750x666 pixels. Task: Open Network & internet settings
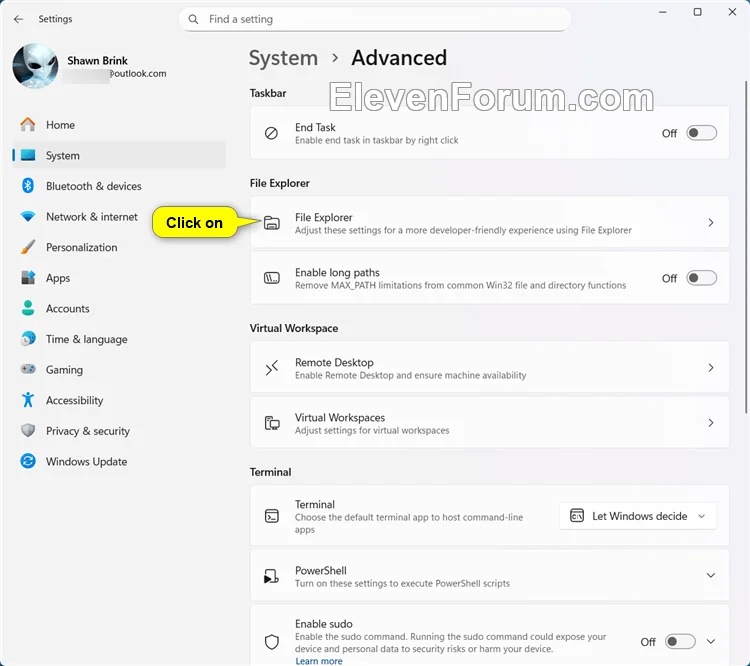pyautogui.click(x=119, y=217)
